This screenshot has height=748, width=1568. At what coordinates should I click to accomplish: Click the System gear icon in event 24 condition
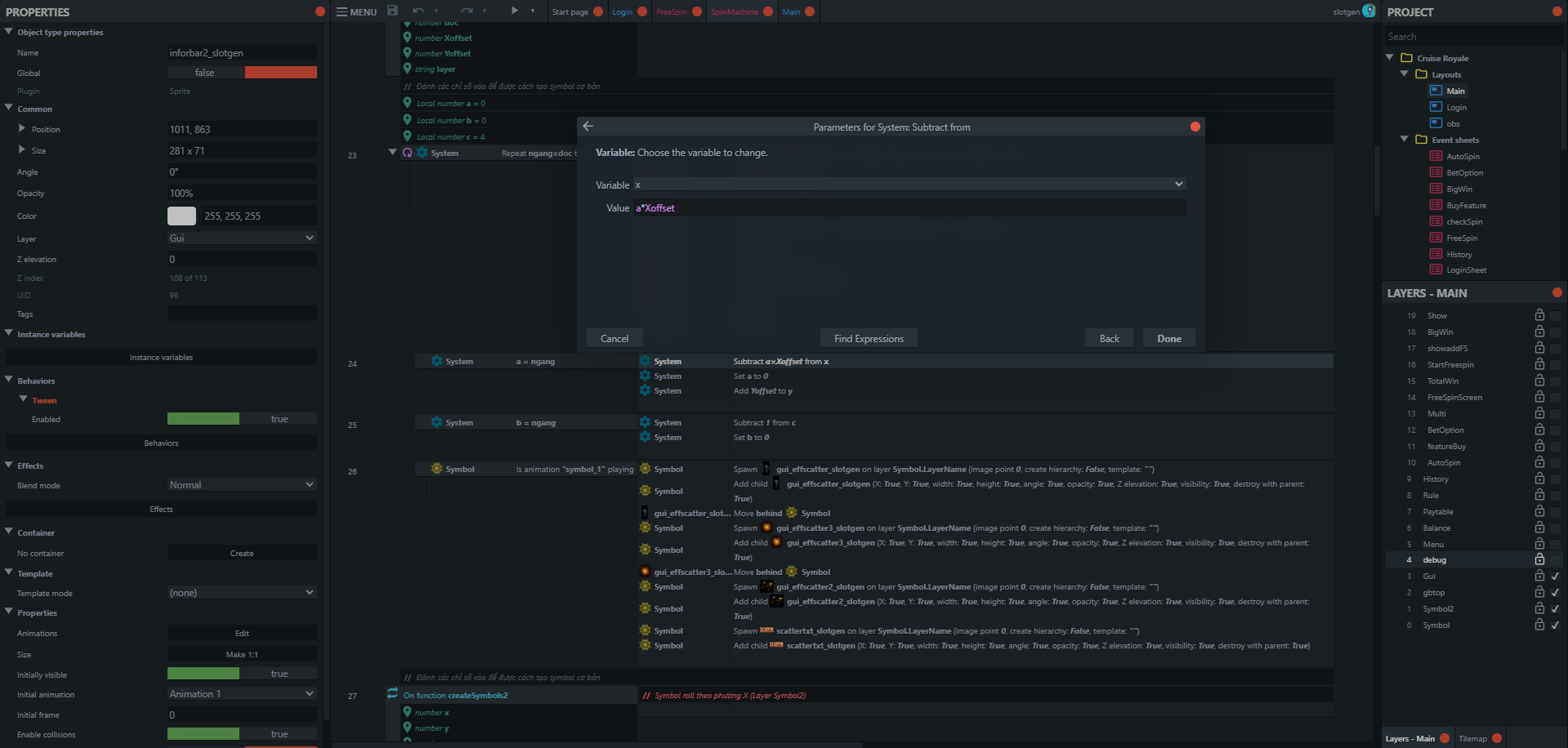click(x=436, y=361)
